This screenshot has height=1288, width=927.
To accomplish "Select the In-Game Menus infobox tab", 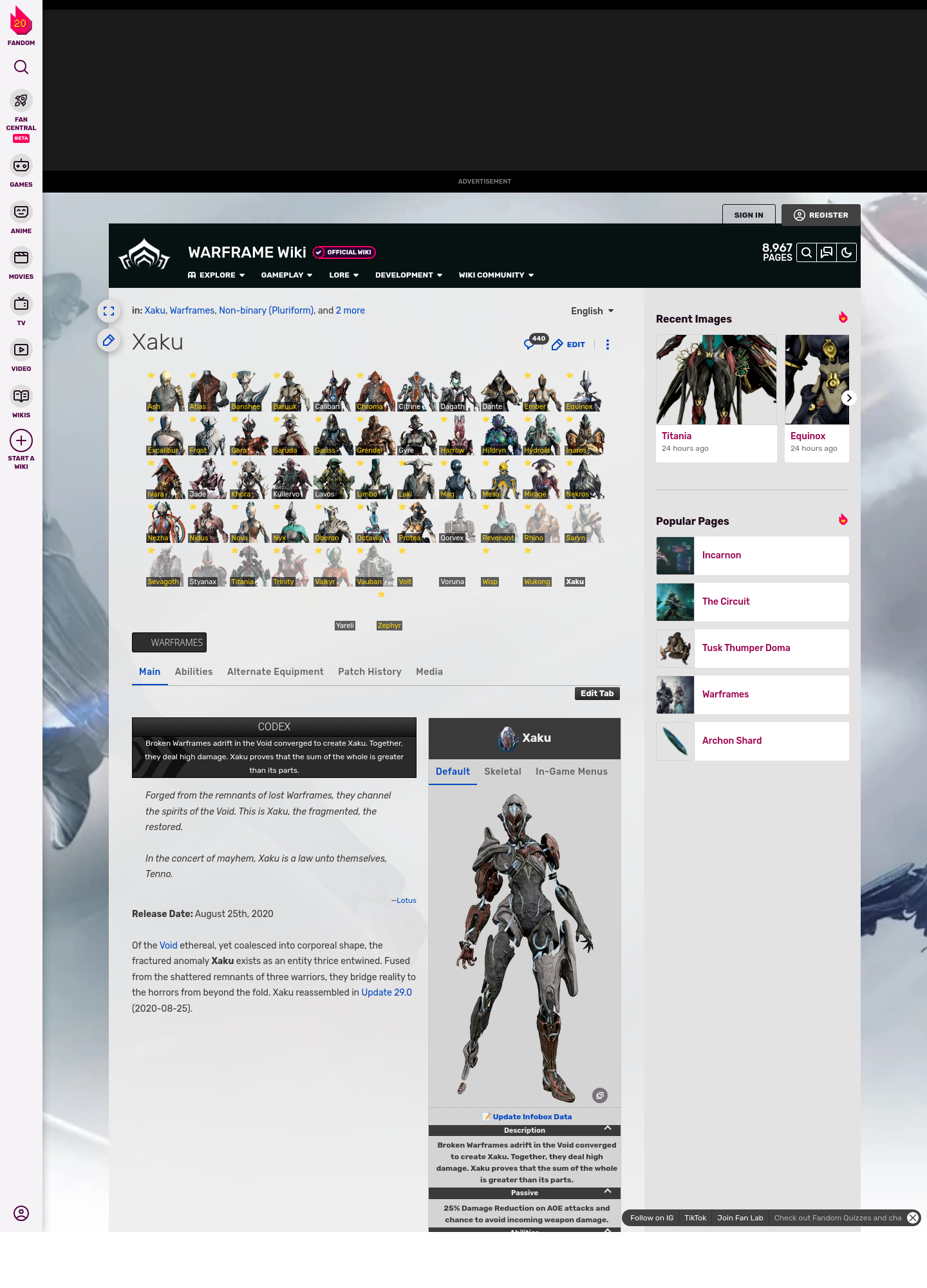I will (x=572, y=772).
